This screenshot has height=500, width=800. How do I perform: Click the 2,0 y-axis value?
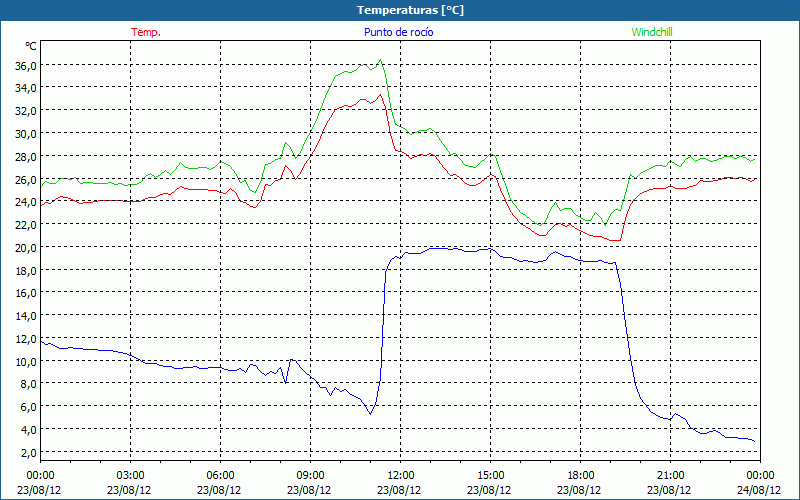click(29, 453)
